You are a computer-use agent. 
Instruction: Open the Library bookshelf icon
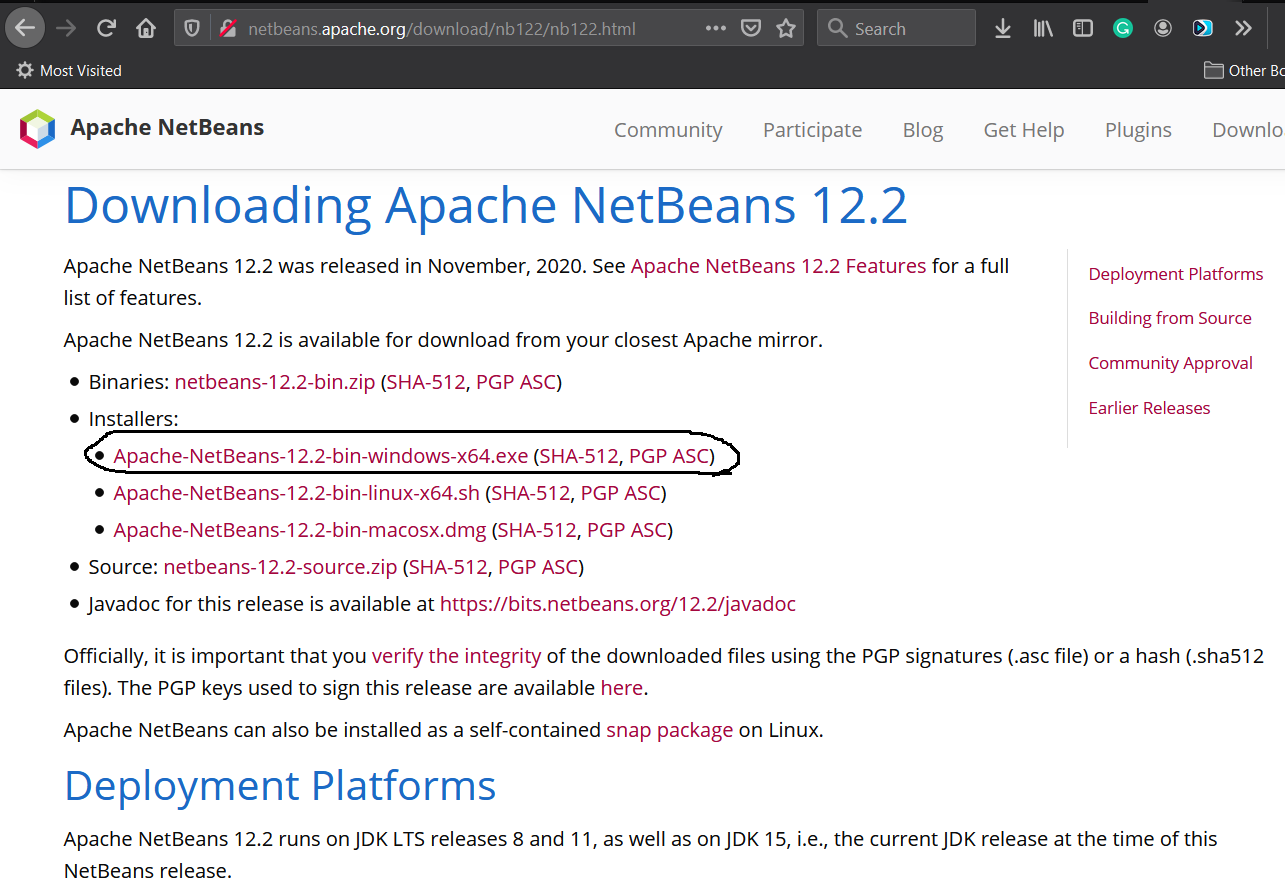pyautogui.click(x=1043, y=28)
